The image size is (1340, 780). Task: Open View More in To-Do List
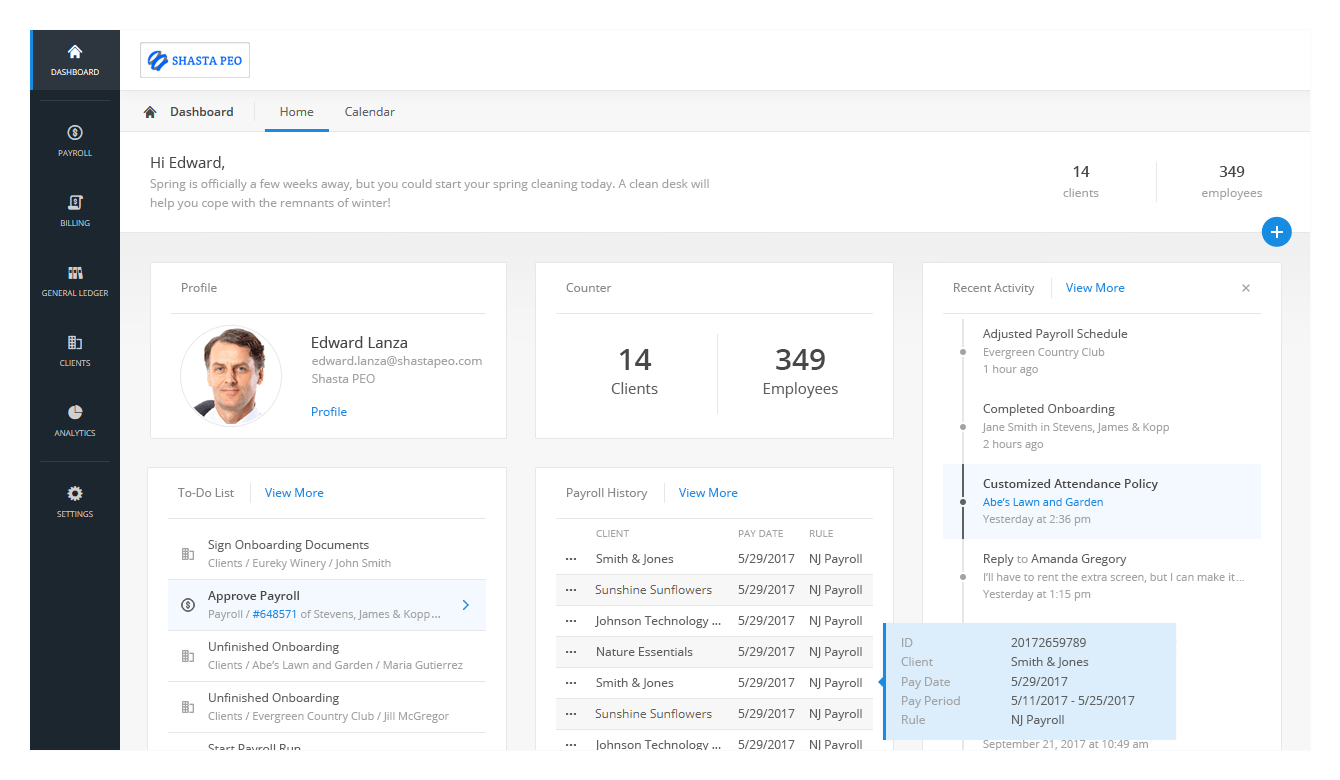click(x=294, y=493)
